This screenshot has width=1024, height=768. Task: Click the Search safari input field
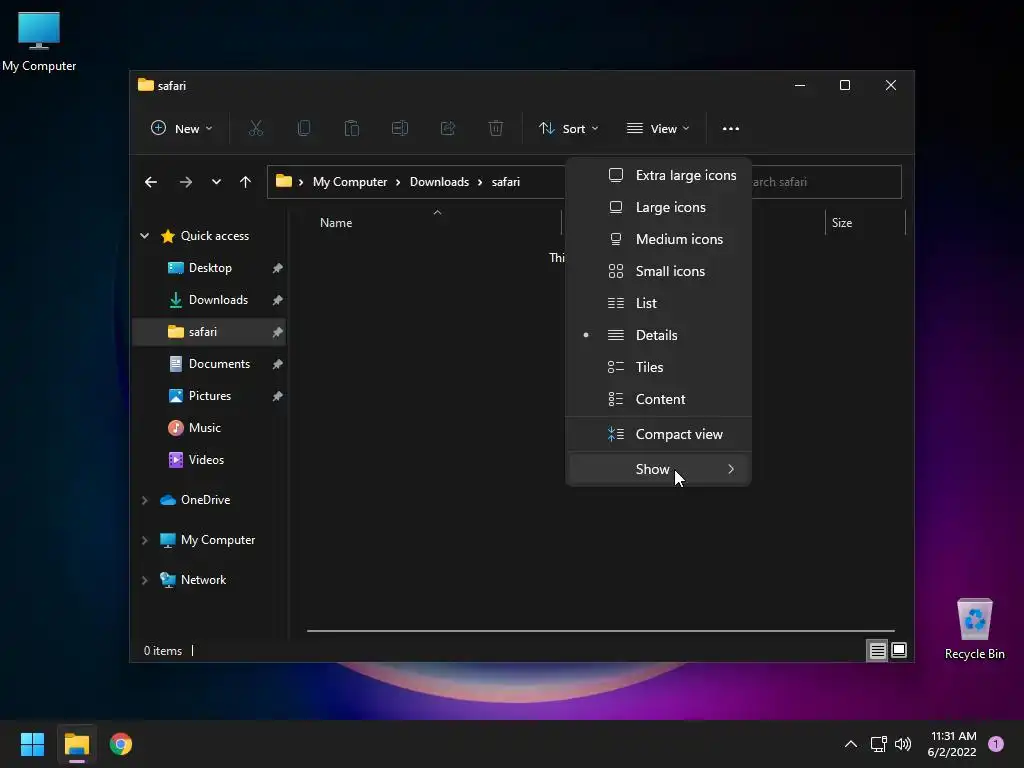click(x=826, y=182)
